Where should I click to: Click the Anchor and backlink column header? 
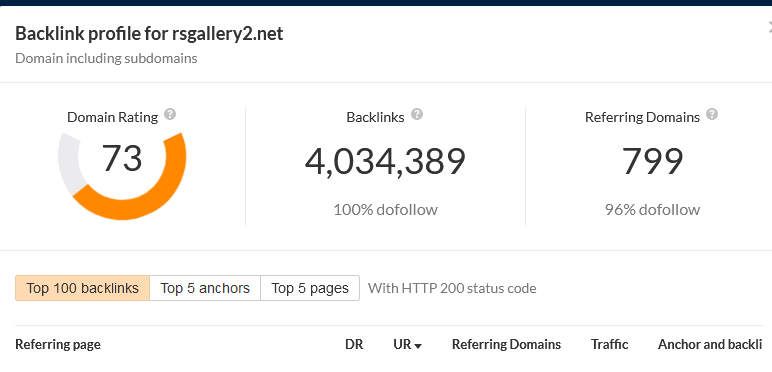[x=710, y=344]
